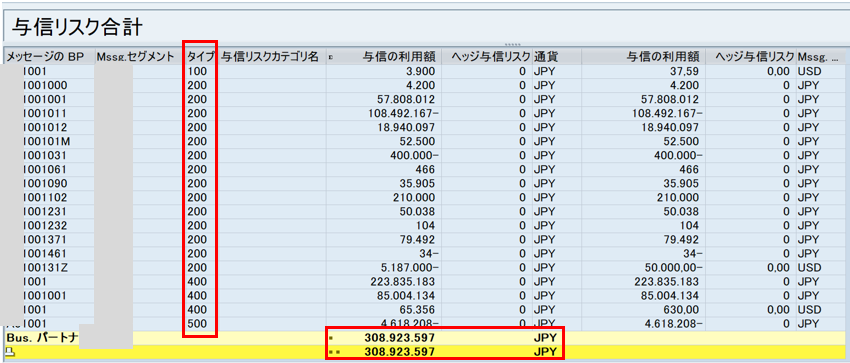Viewport: 850px width, 363px height.
Task: Click type 200 in the I001061 row
Action: coord(196,170)
